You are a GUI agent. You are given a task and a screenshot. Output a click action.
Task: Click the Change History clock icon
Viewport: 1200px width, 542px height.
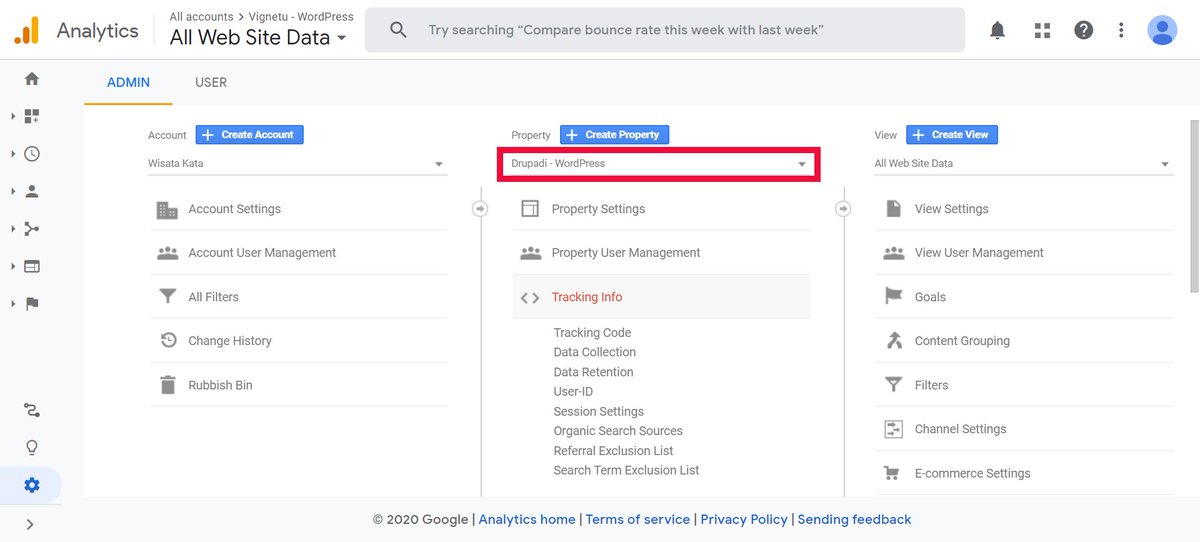pos(167,341)
